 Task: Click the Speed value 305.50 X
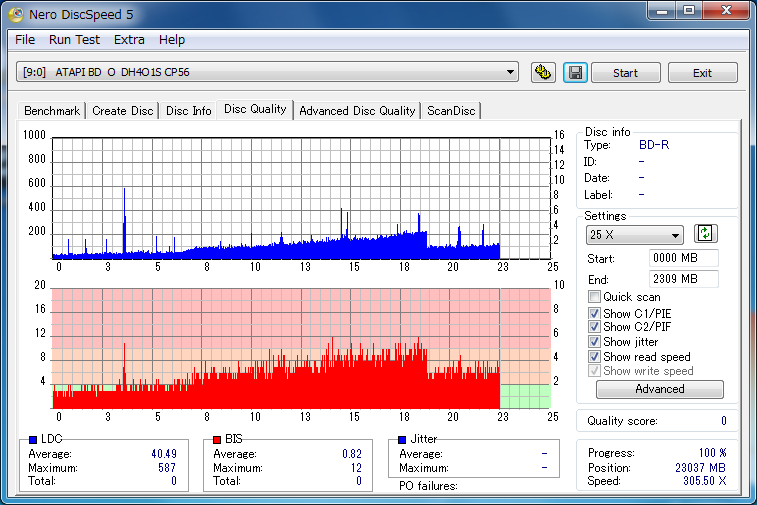pos(704,481)
